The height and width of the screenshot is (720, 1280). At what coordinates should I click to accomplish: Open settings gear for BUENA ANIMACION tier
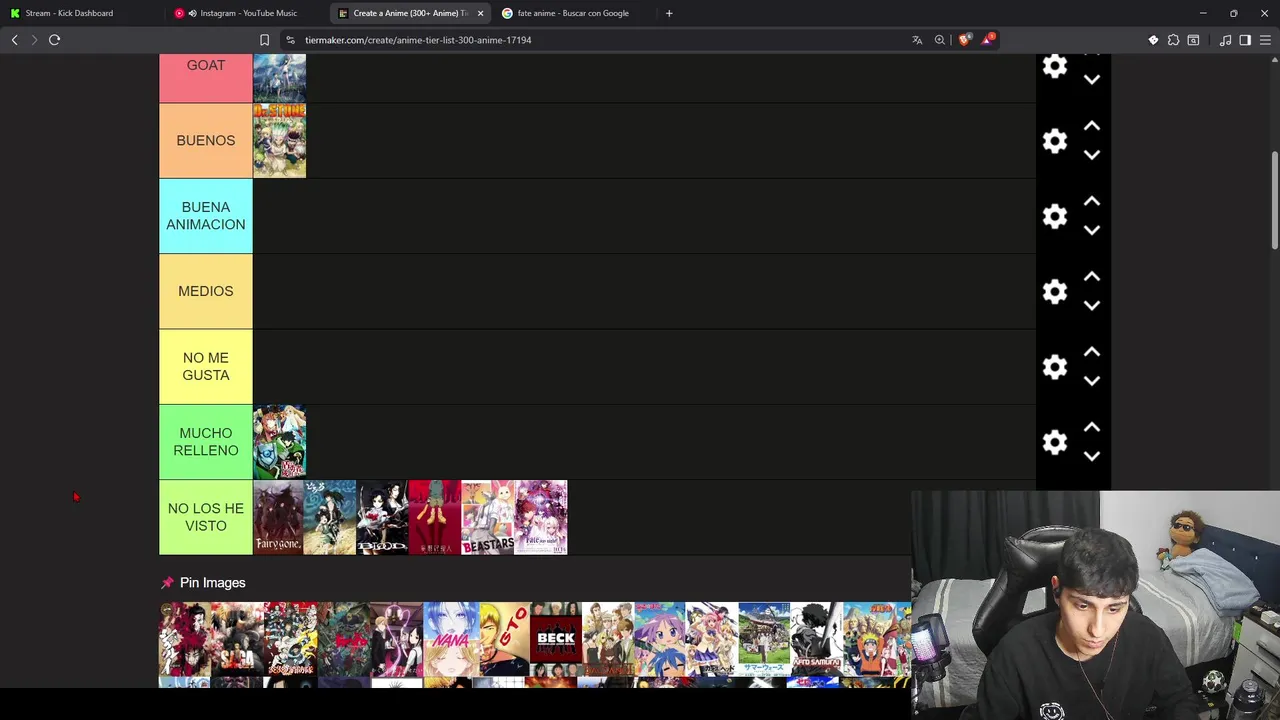tap(1054, 216)
